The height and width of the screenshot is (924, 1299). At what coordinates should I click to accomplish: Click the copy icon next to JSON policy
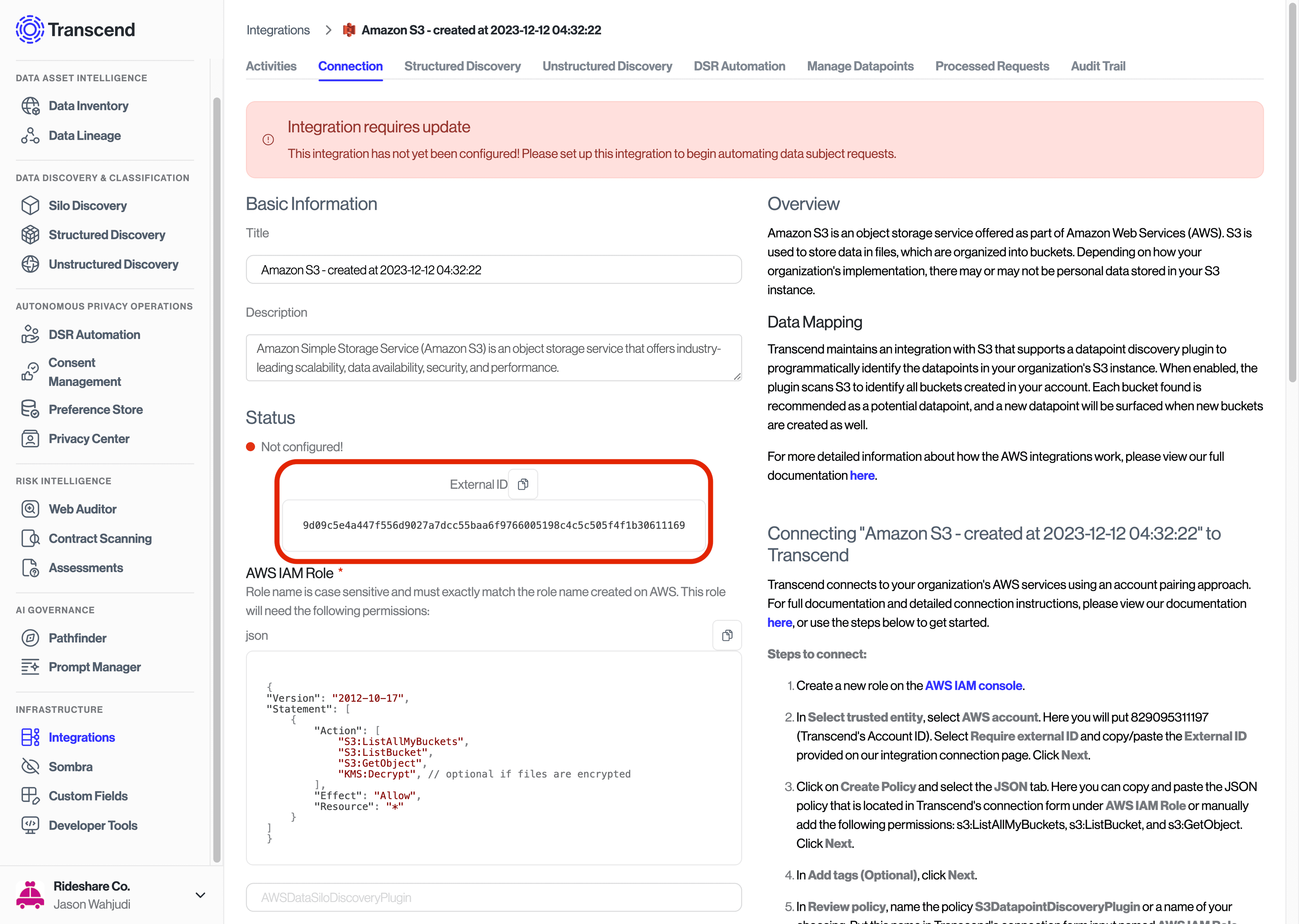[x=727, y=635]
